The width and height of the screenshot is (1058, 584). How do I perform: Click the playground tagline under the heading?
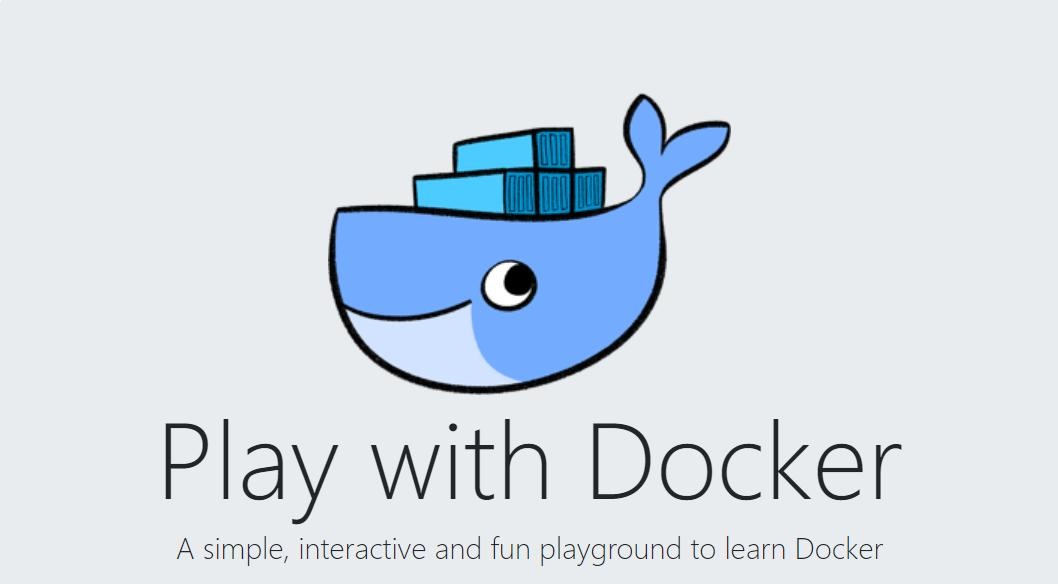coord(530,550)
